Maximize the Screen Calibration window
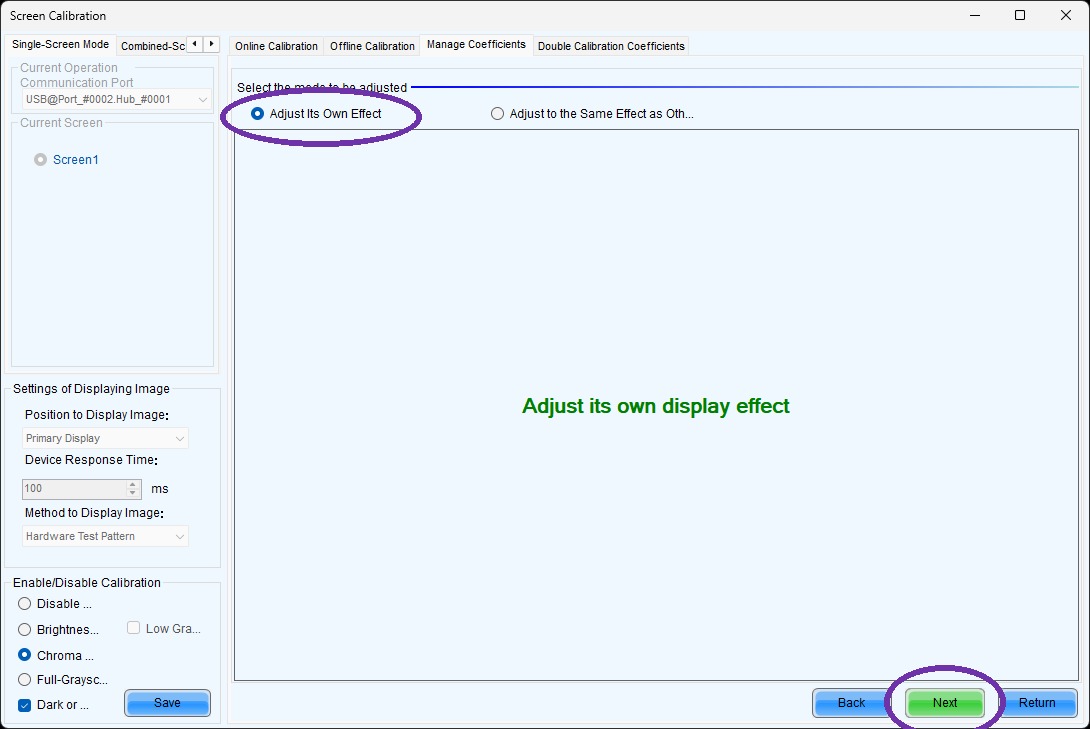Image resolution: width=1090 pixels, height=729 pixels. pos(1020,15)
